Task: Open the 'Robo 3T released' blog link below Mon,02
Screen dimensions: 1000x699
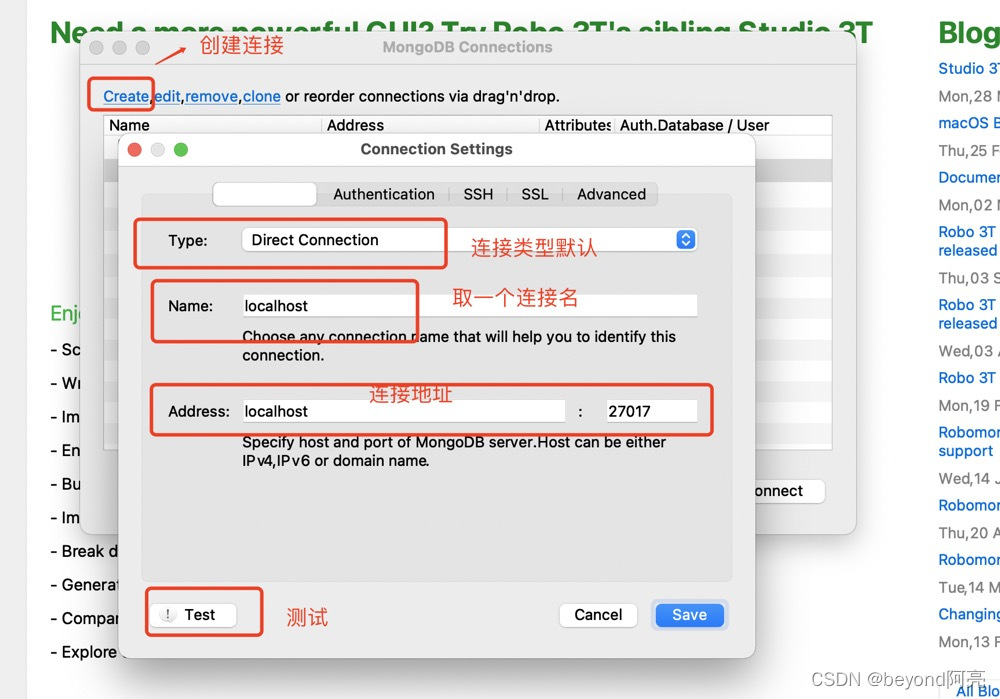Action: point(968,241)
